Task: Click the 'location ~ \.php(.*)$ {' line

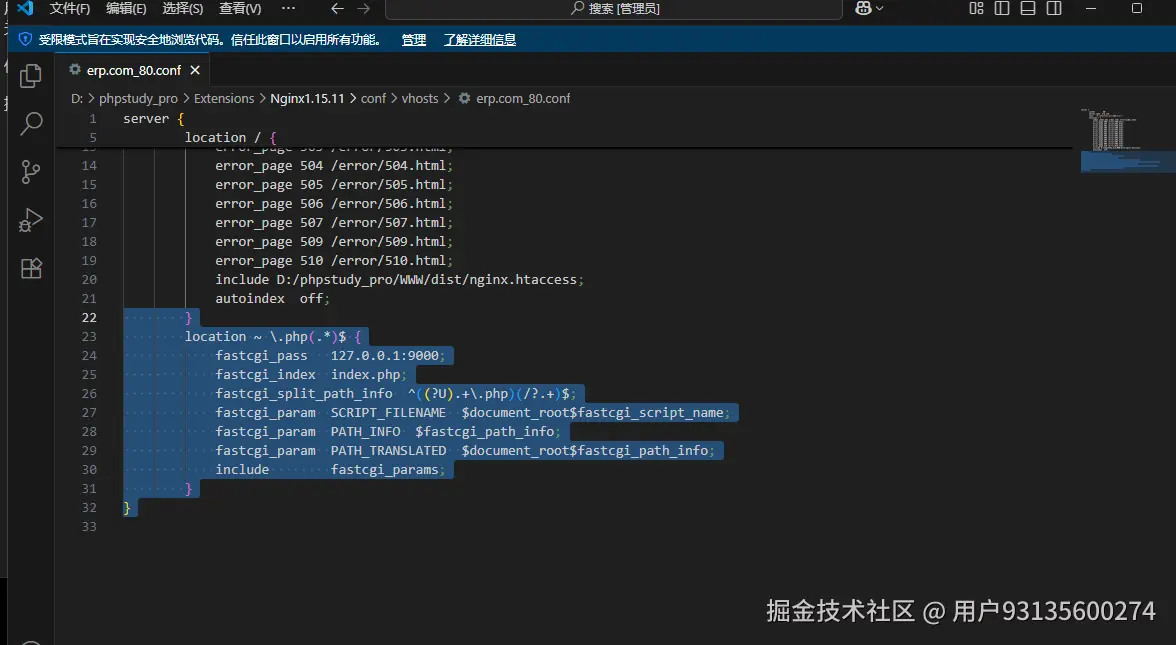Action: (273, 337)
